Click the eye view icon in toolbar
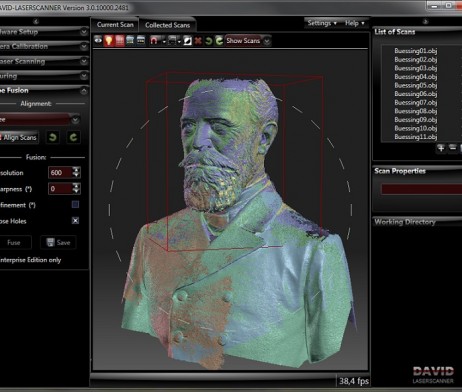 98,40
